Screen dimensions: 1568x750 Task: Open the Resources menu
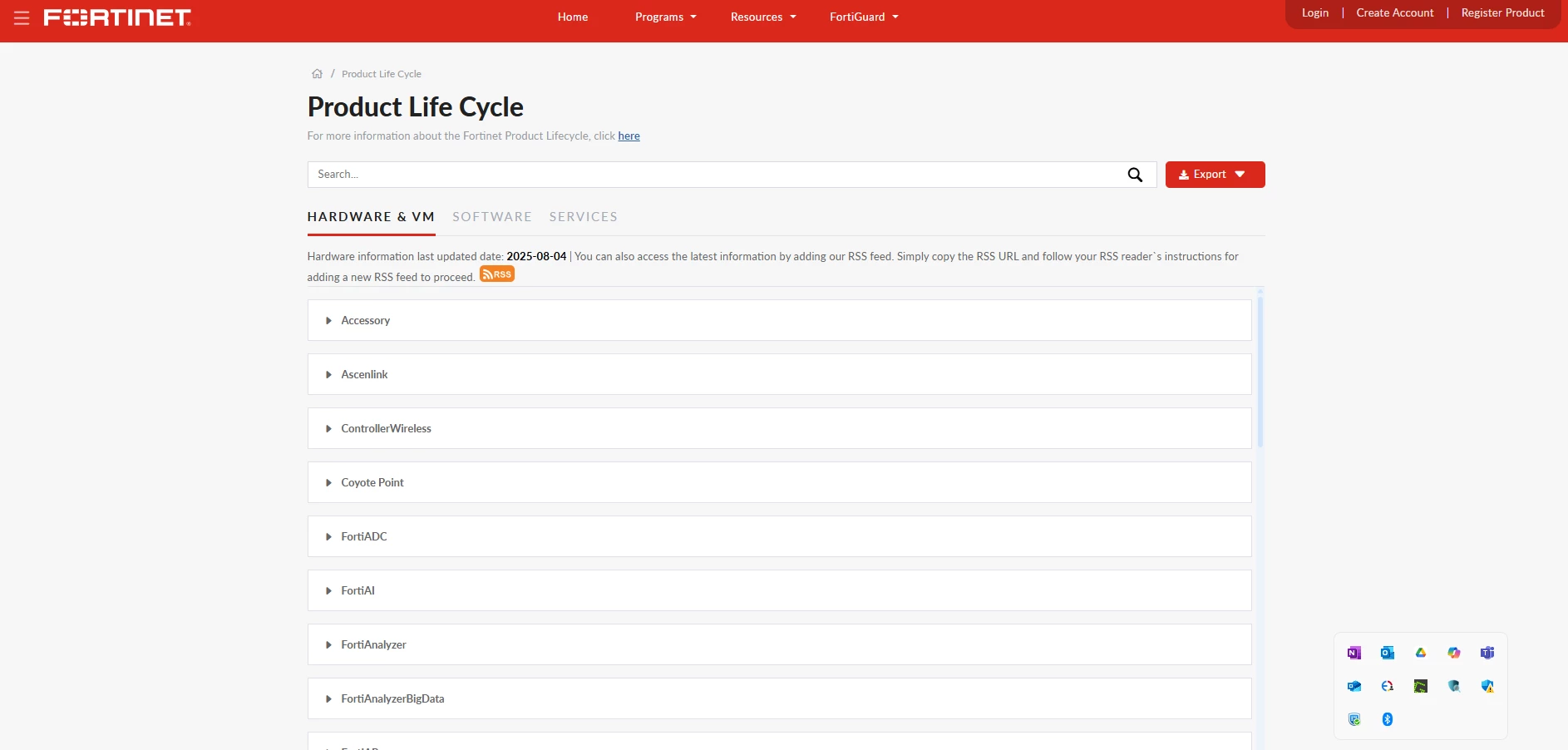pyautogui.click(x=763, y=17)
